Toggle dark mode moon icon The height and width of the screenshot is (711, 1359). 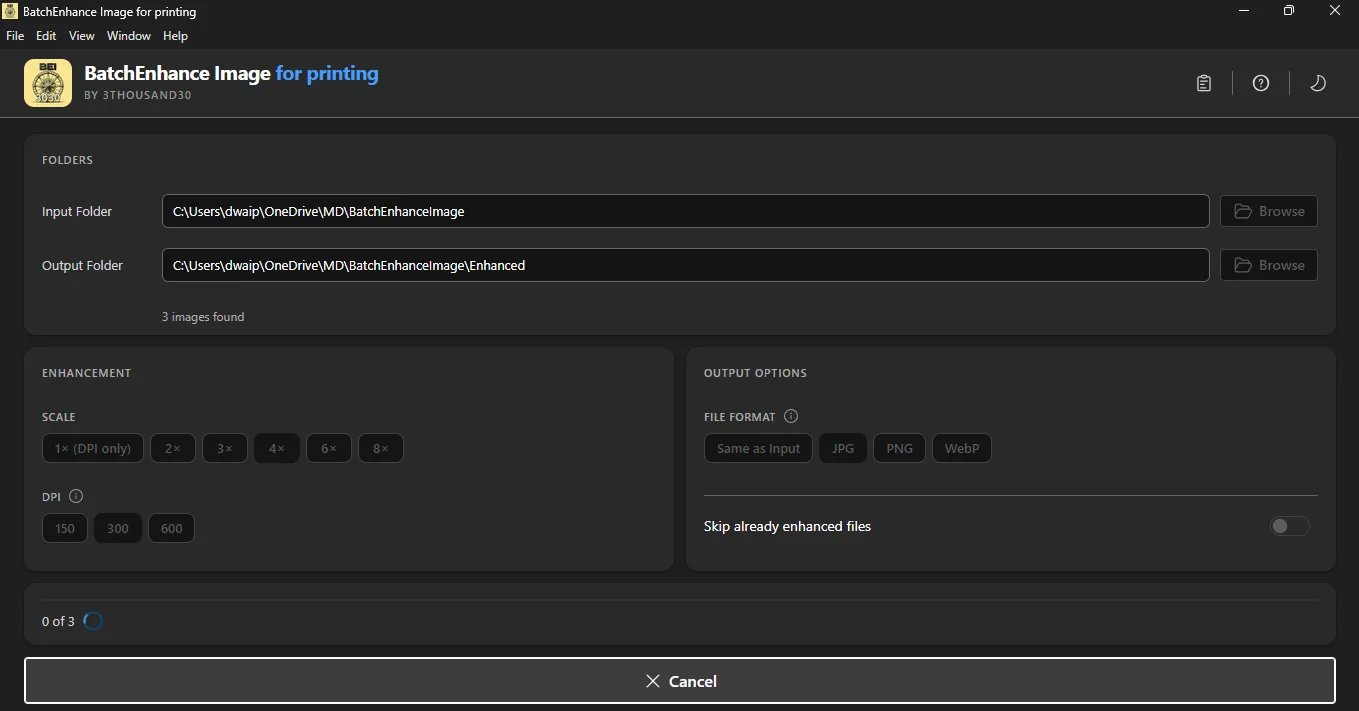pos(1318,83)
